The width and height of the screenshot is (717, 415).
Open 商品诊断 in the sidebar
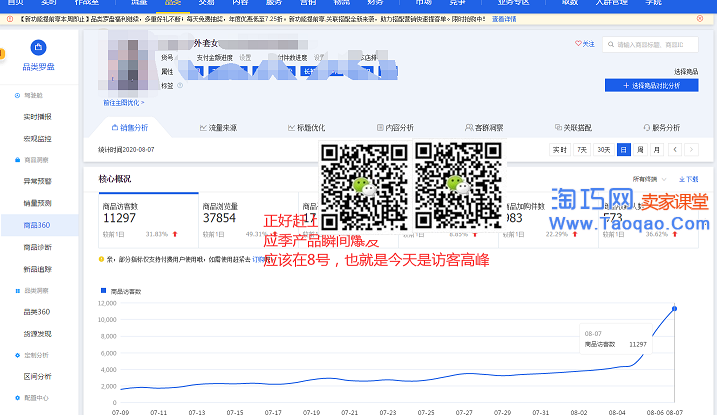coord(37,247)
